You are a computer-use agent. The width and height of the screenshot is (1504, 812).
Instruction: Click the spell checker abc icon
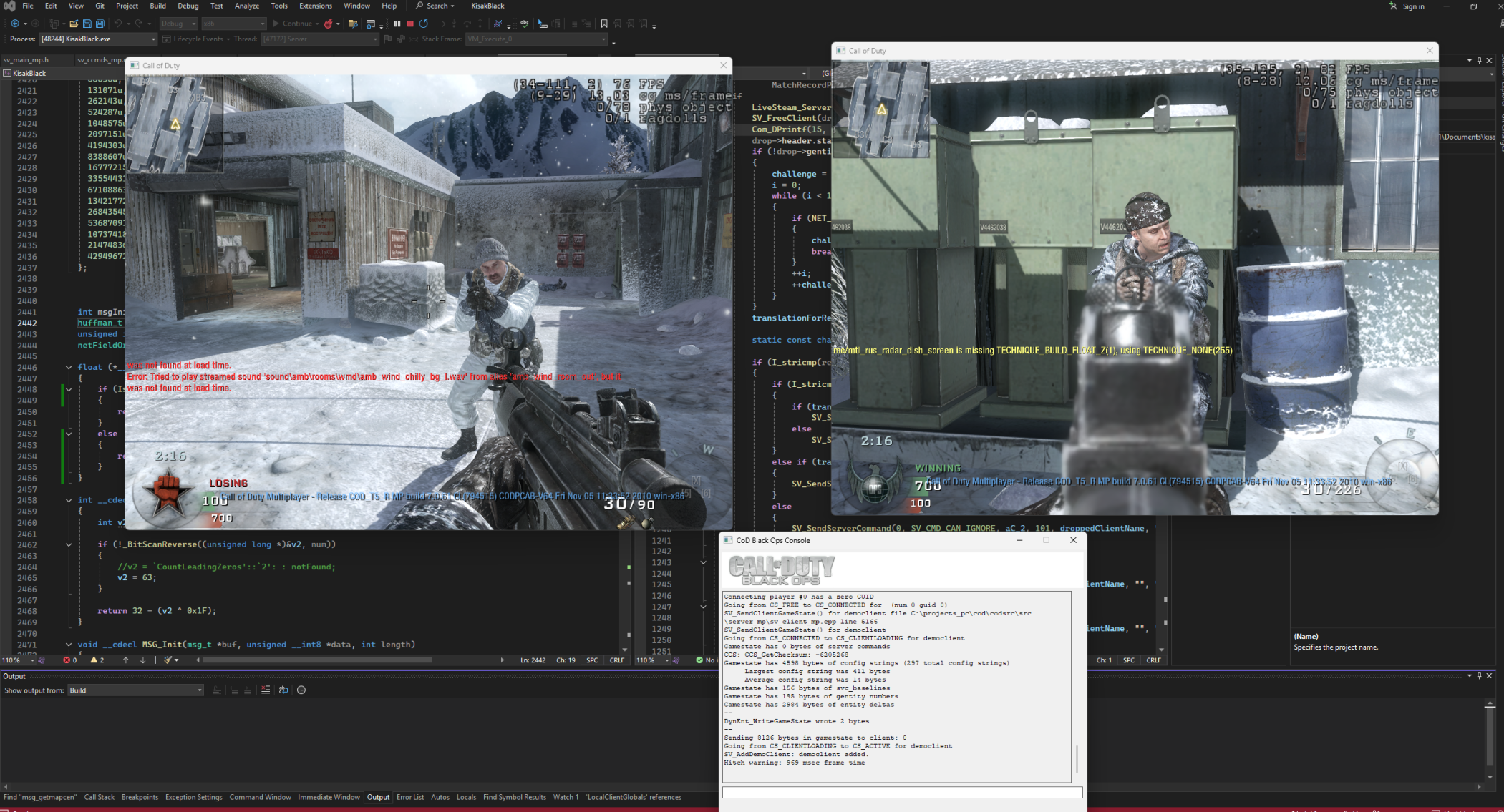(525, 24)
